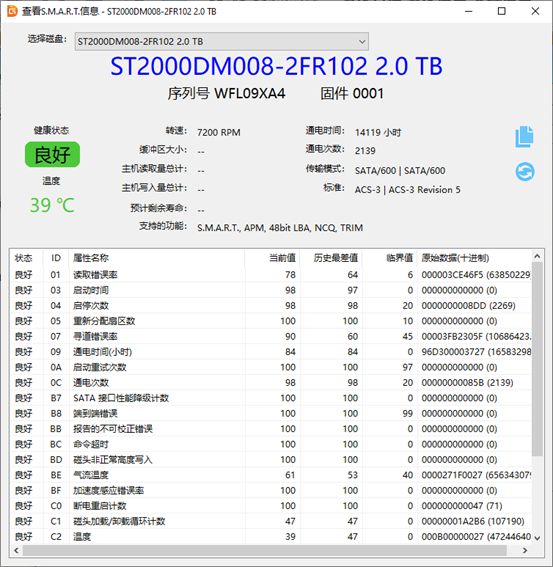Click raw value 00000001A2B6 (107190)

tap(473, 521)
